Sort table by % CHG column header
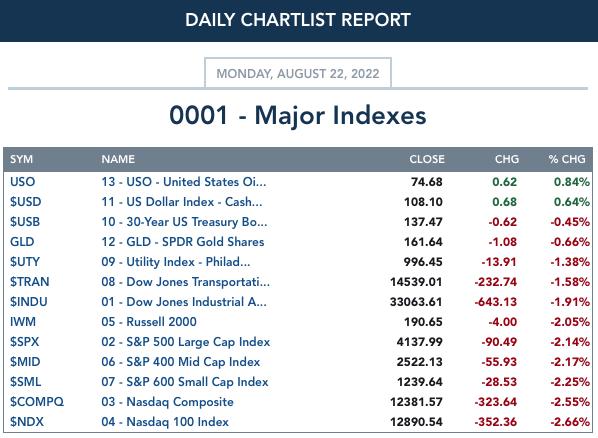This screenshot has width=598, height=438. pyautogui.click(x=567, y=159)
